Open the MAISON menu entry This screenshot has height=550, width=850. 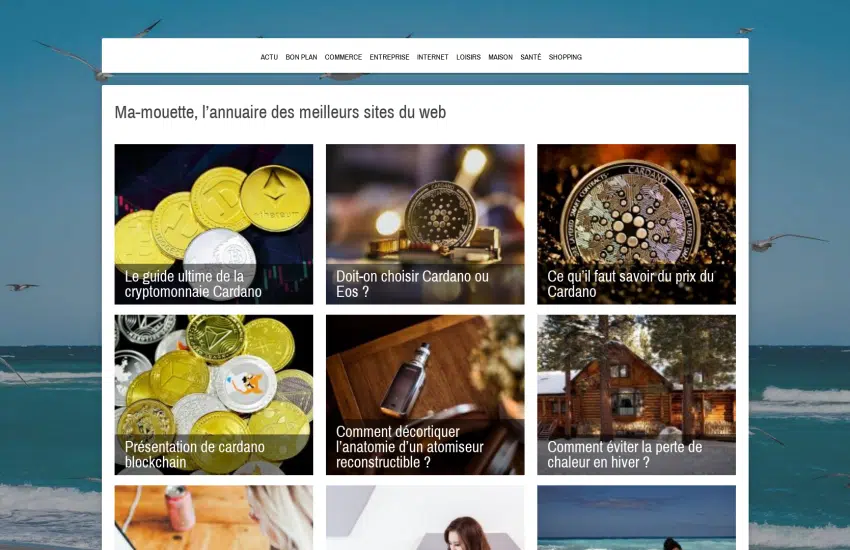(x=500, y=57)
